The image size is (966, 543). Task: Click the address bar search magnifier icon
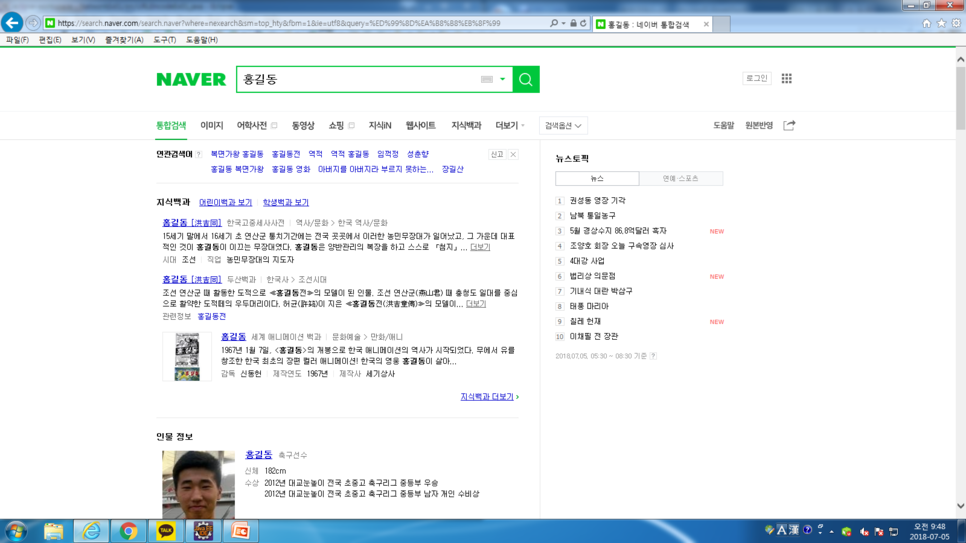click(553, 23)
